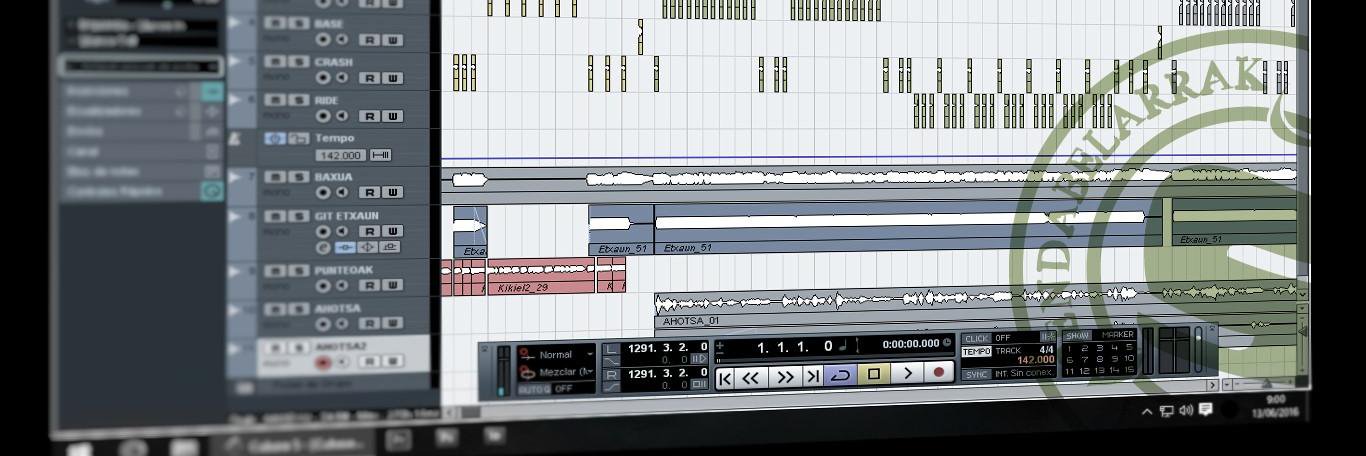The height and width of the screenshot is (456, 1366).
Task: Click the transport Record button
Action: pos(938,372)
